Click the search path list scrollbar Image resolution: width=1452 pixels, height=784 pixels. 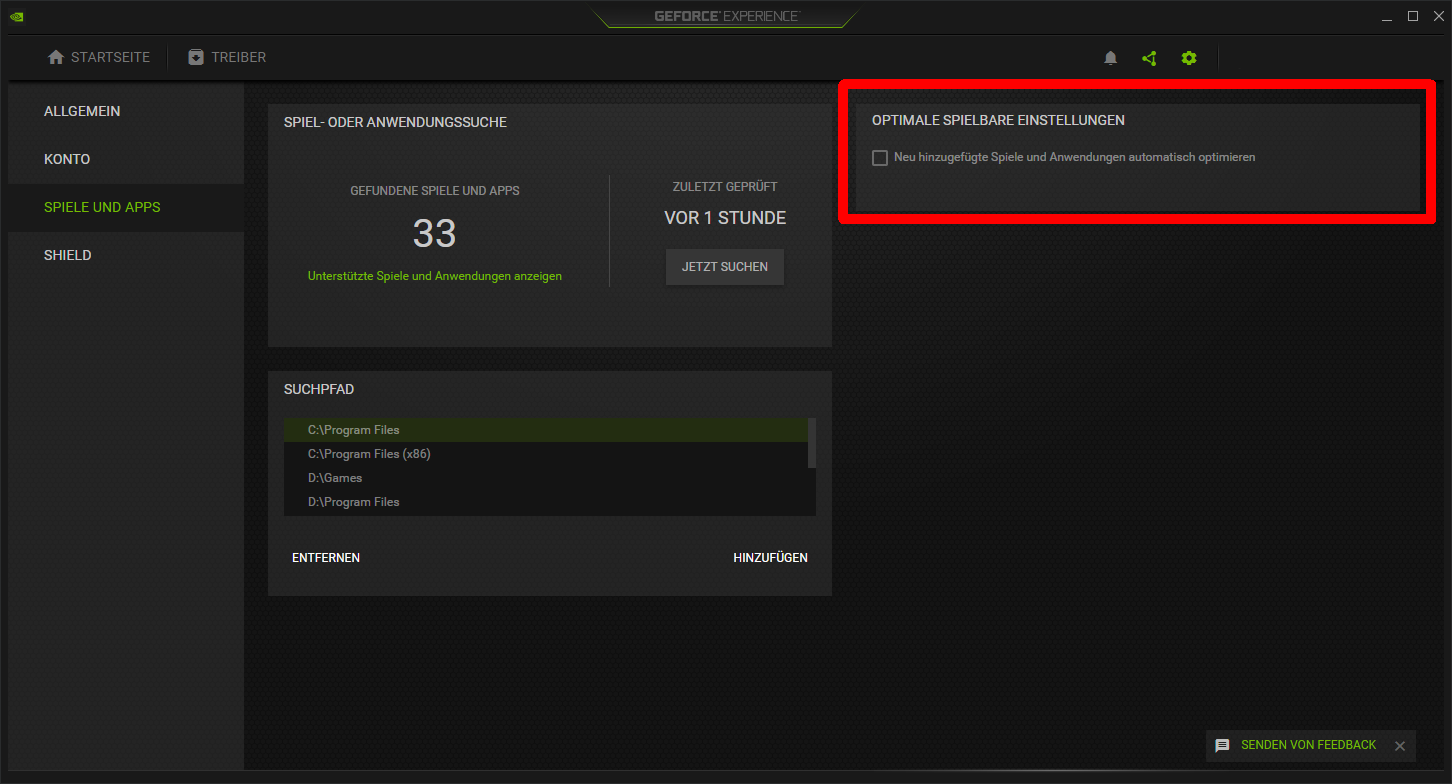point(812,443)
